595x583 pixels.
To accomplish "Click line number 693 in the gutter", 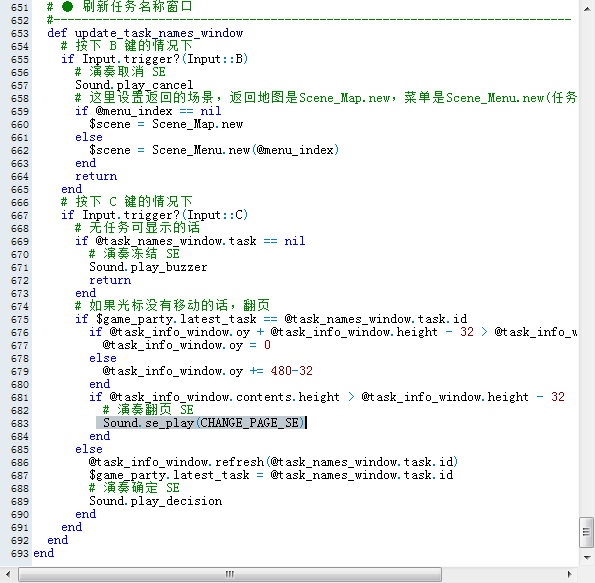I will pyautogui.click(x=20, y=554).
